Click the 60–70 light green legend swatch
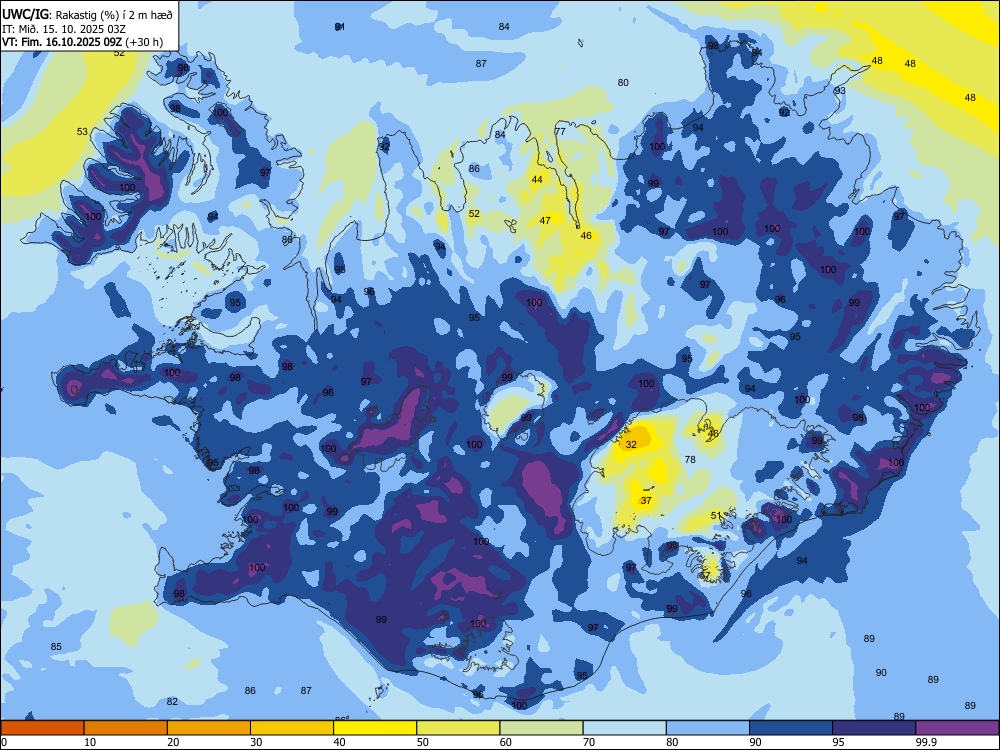 point(541,728)
